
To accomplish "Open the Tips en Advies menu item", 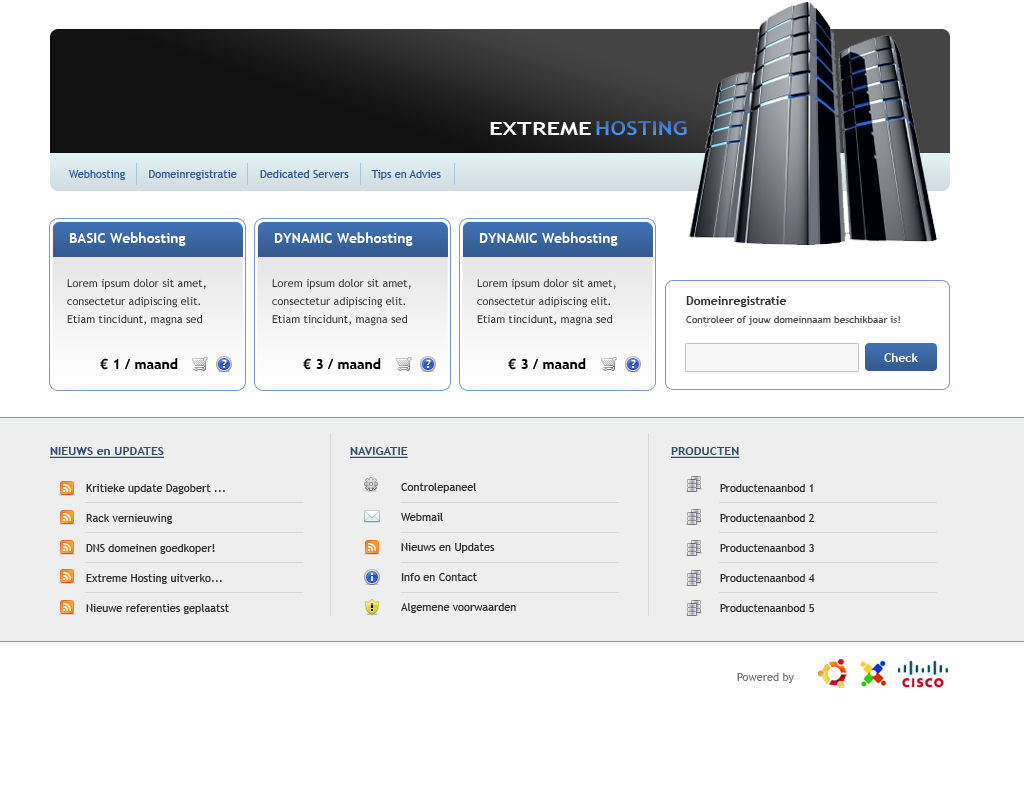I will (x=406, y=174).
